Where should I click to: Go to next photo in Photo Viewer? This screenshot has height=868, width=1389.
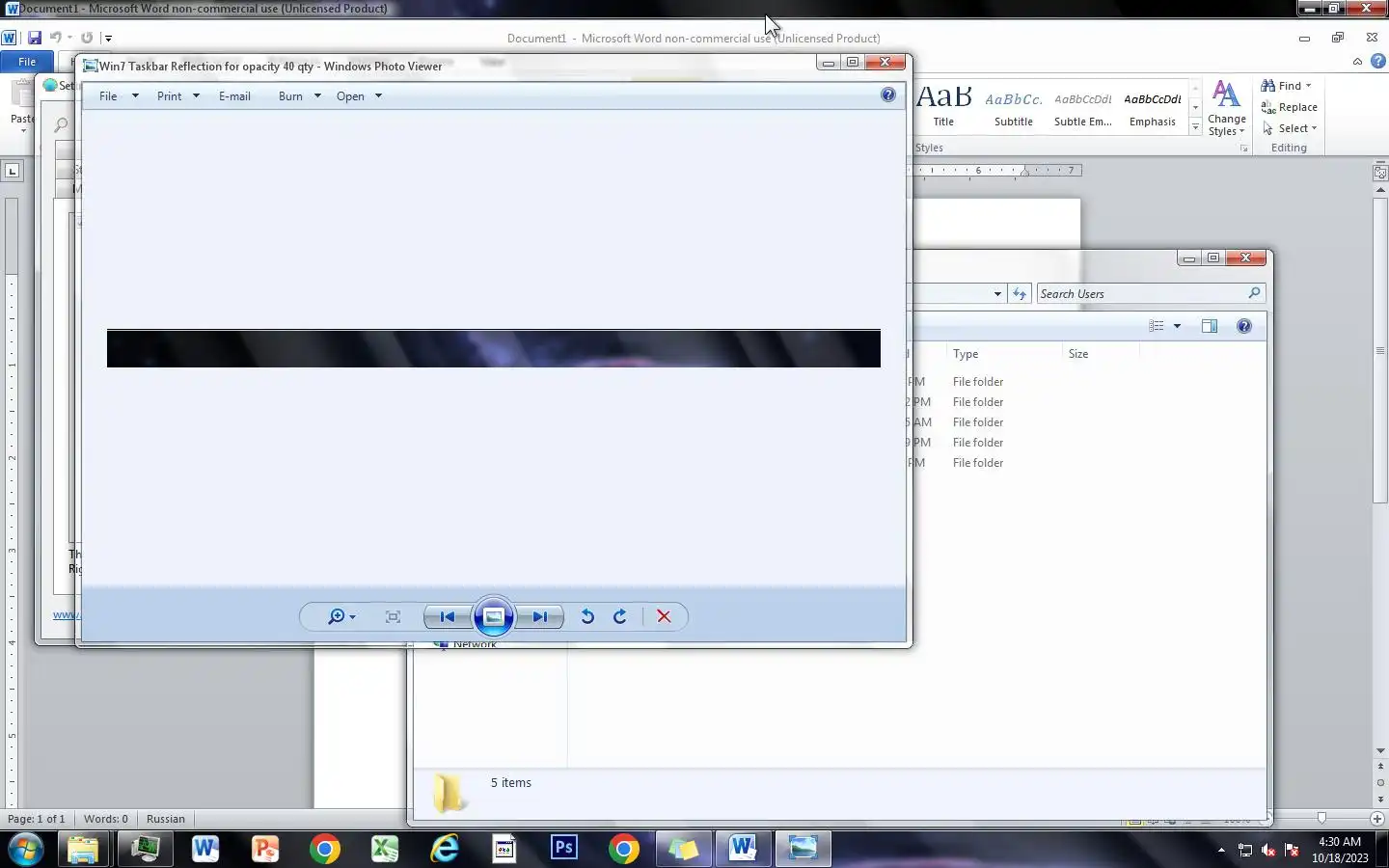click(539, 617)
